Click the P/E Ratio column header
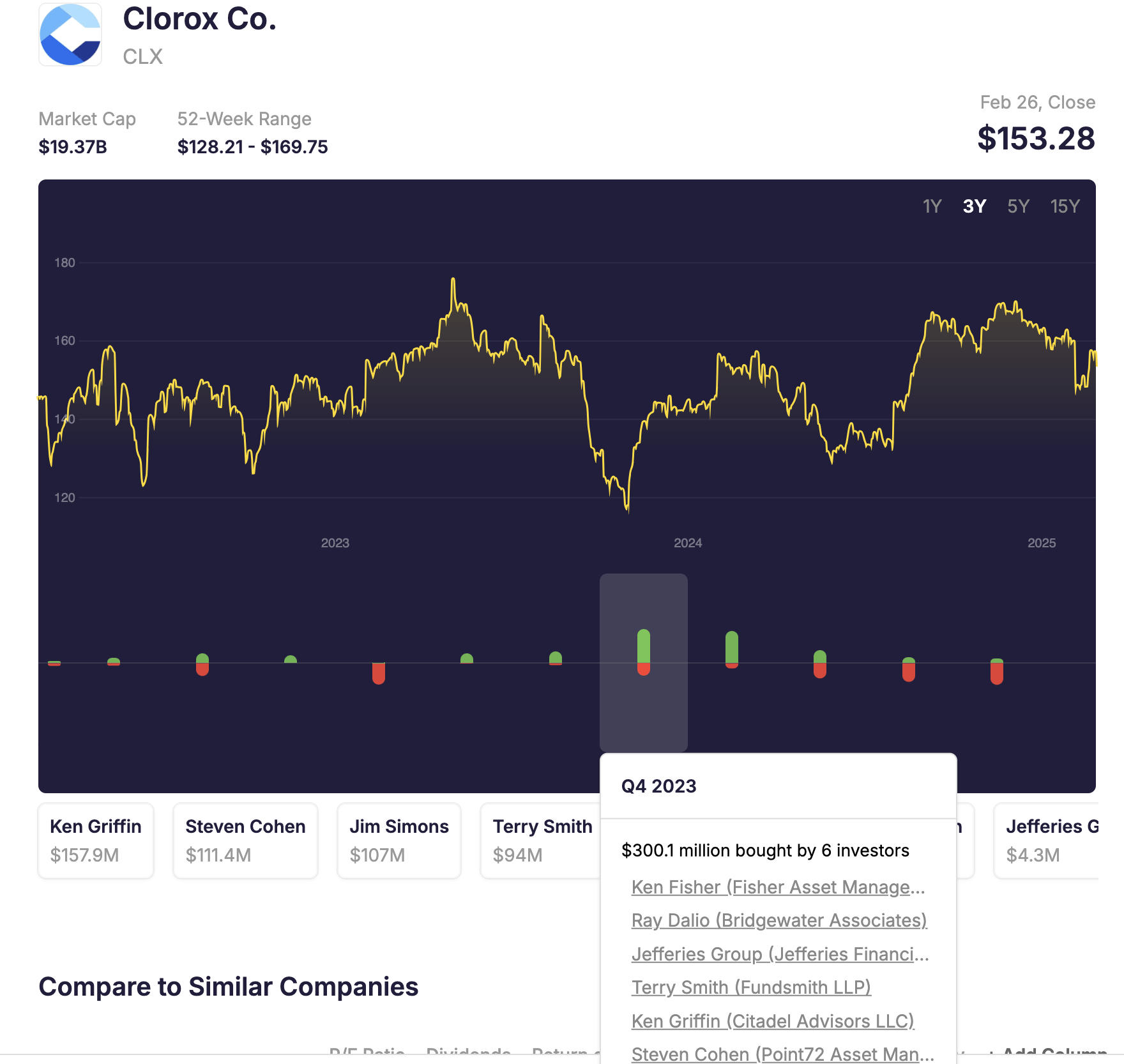 click(x=367, y=1054)
